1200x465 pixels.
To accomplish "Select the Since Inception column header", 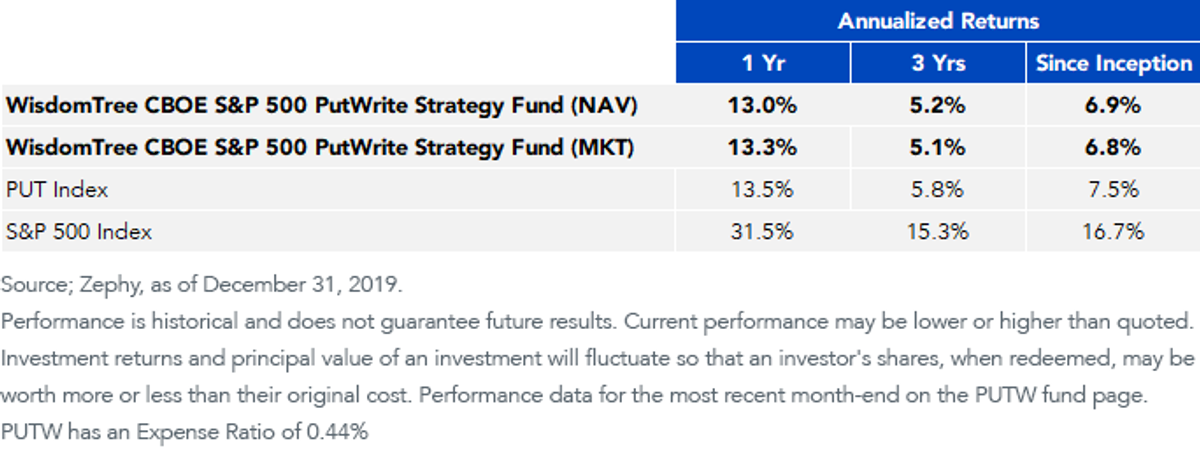I will coord(1113,63).
